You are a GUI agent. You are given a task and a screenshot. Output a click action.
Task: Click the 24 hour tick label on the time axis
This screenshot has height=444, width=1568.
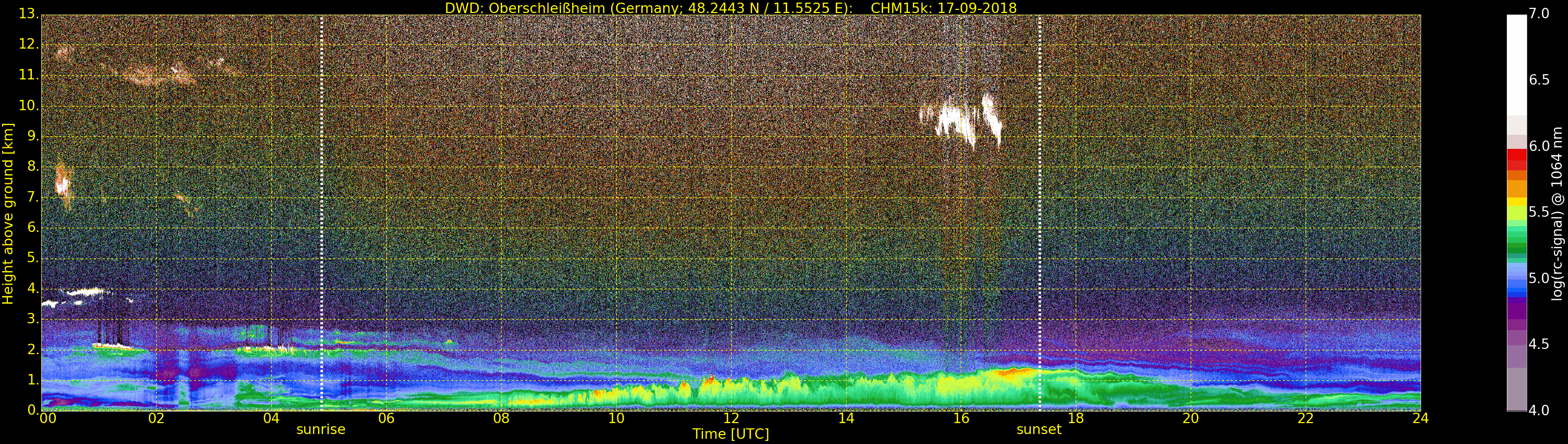pos(1420,418)
